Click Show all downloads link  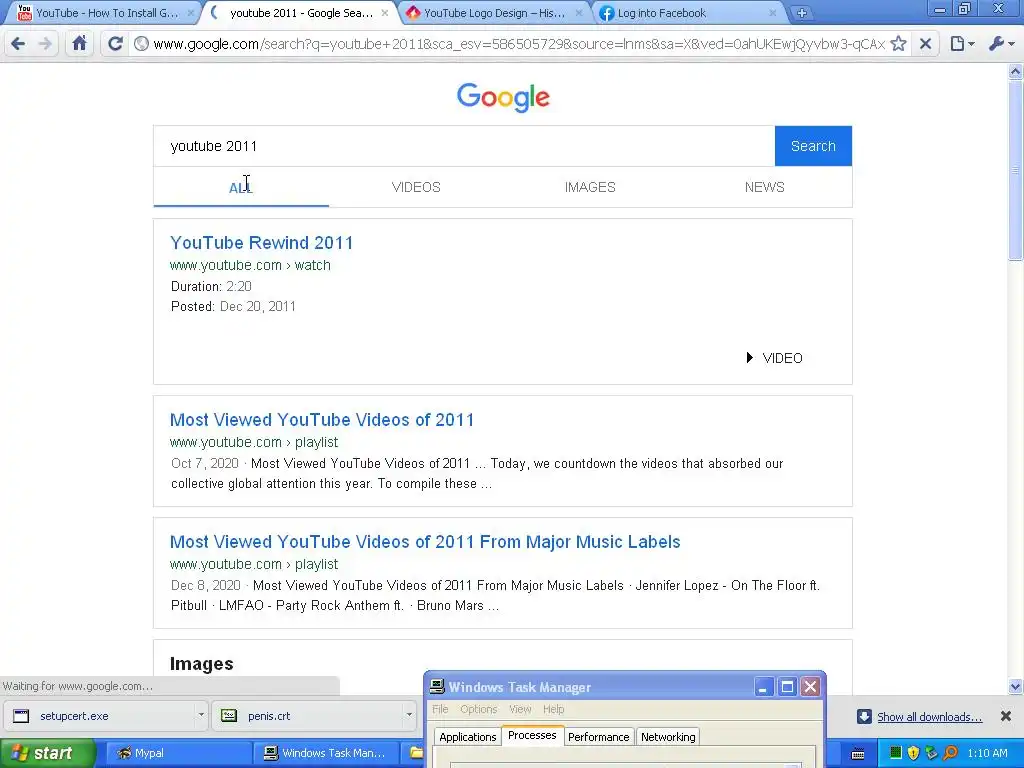coord(929,717)
